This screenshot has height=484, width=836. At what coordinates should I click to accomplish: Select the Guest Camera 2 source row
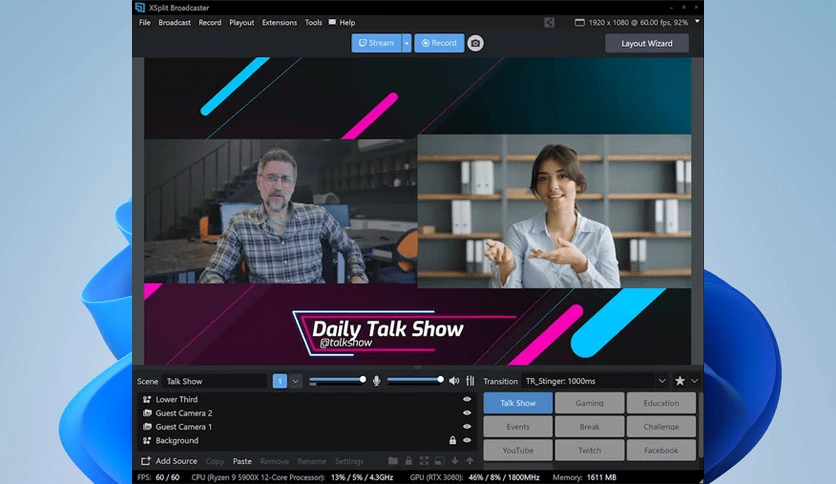307,413
